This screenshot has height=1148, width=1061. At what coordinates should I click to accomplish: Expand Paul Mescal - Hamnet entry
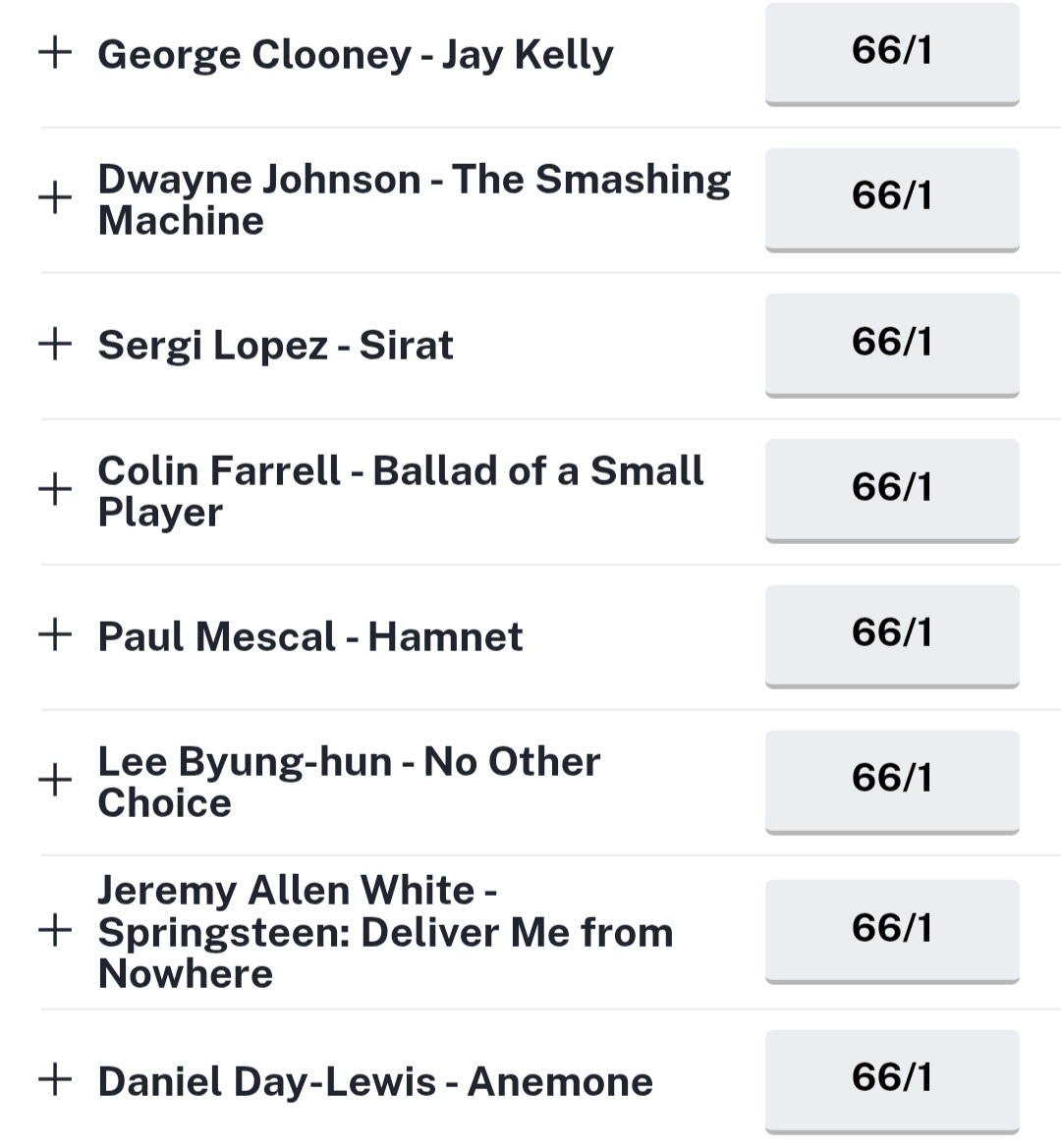coord(55,634)
